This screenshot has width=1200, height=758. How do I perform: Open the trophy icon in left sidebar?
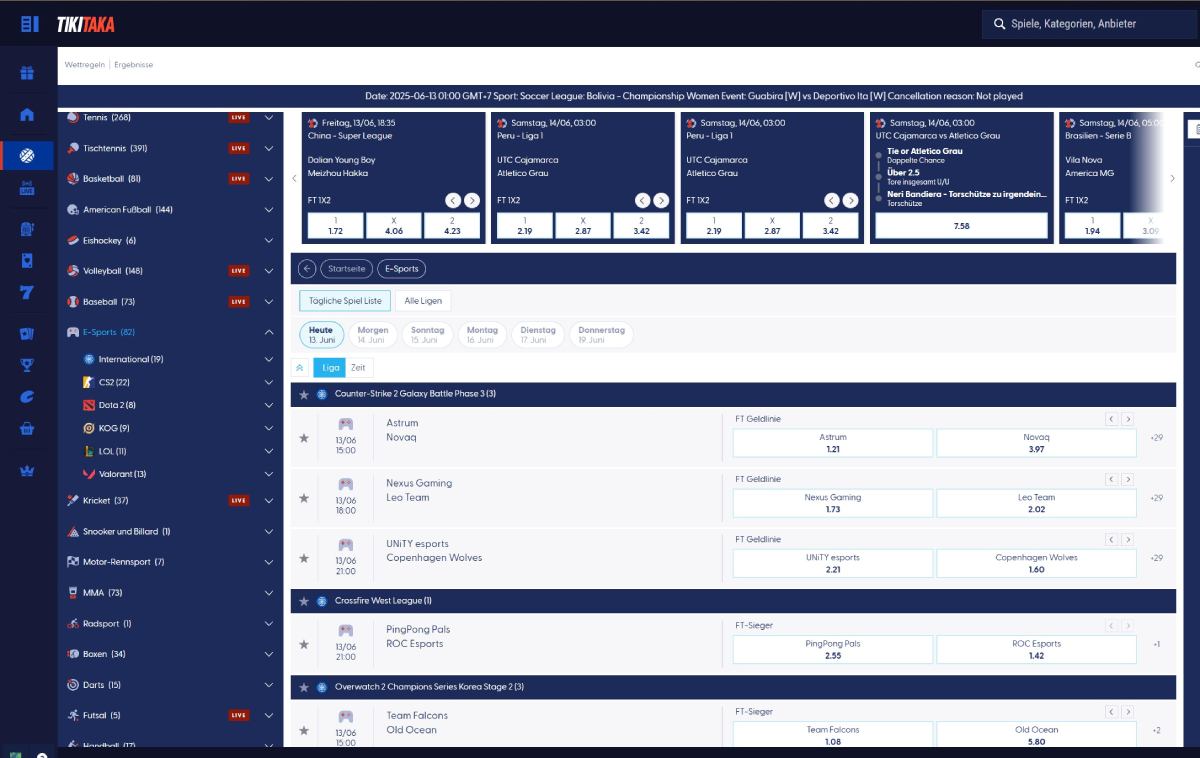pyautogui.click(x=27, y=365)
